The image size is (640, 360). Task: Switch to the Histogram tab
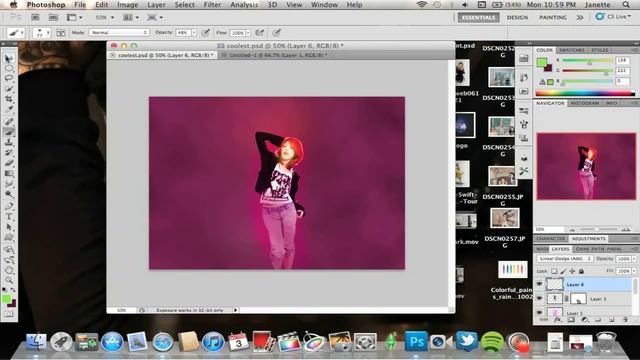point(584,103)
